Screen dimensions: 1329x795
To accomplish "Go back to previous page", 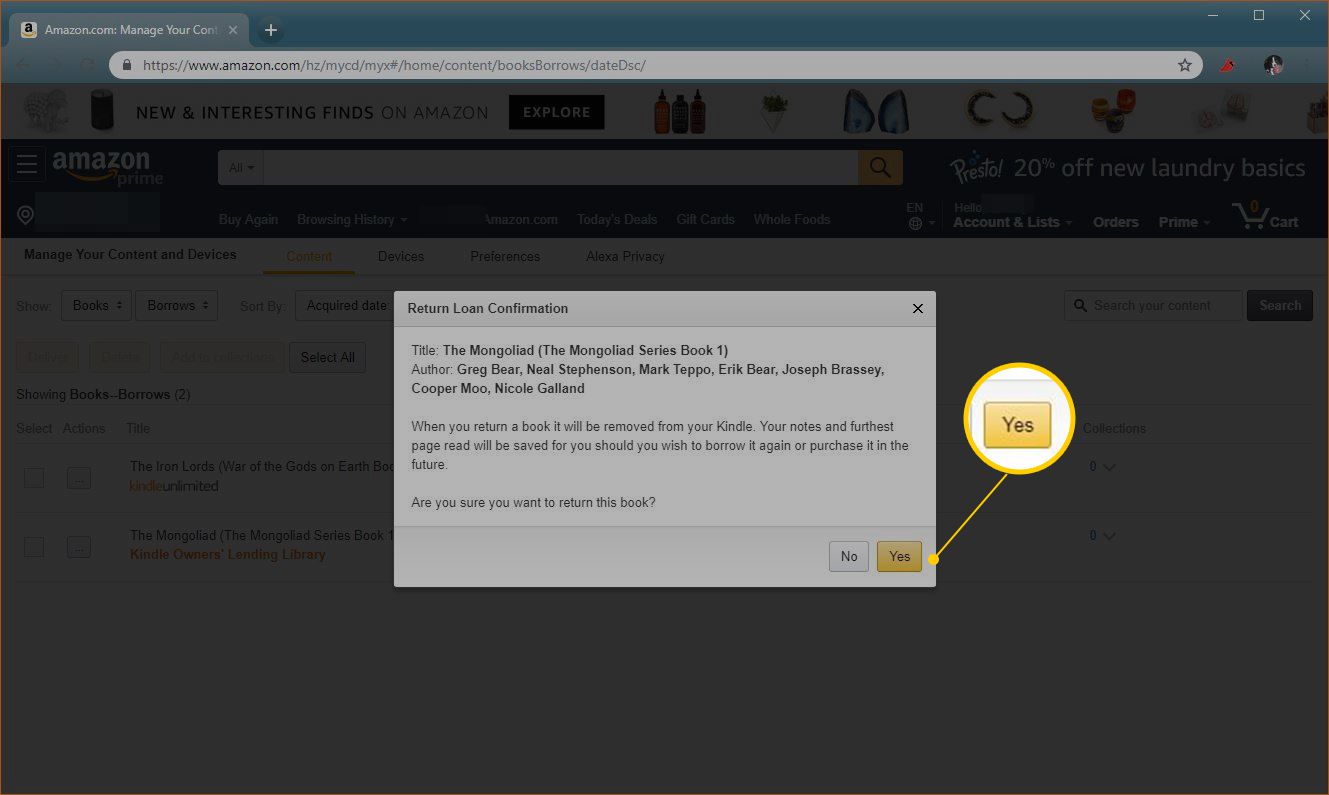I will click(x=22, y=65).
